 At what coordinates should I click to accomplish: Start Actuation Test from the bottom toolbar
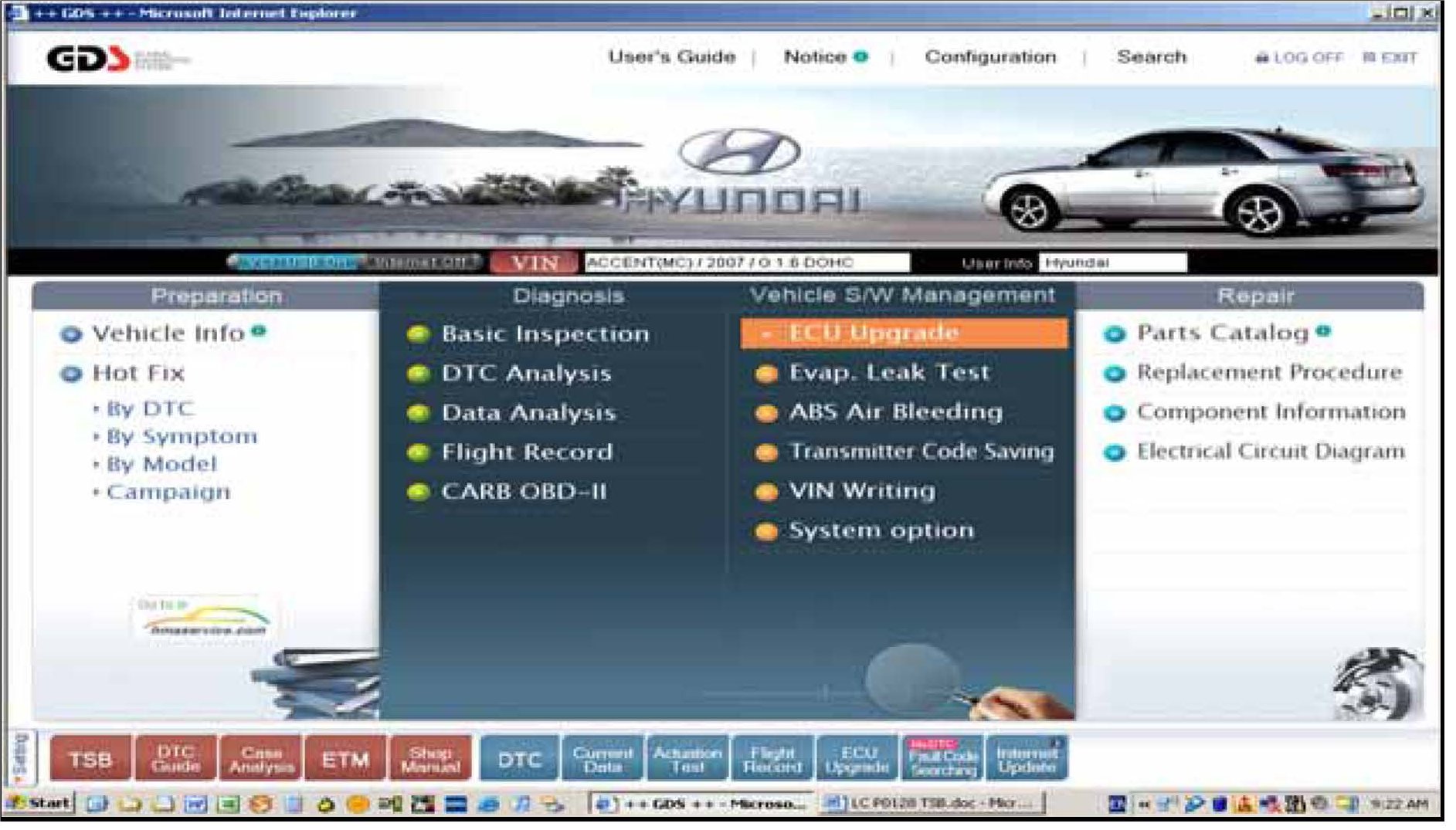pos(687,759)
